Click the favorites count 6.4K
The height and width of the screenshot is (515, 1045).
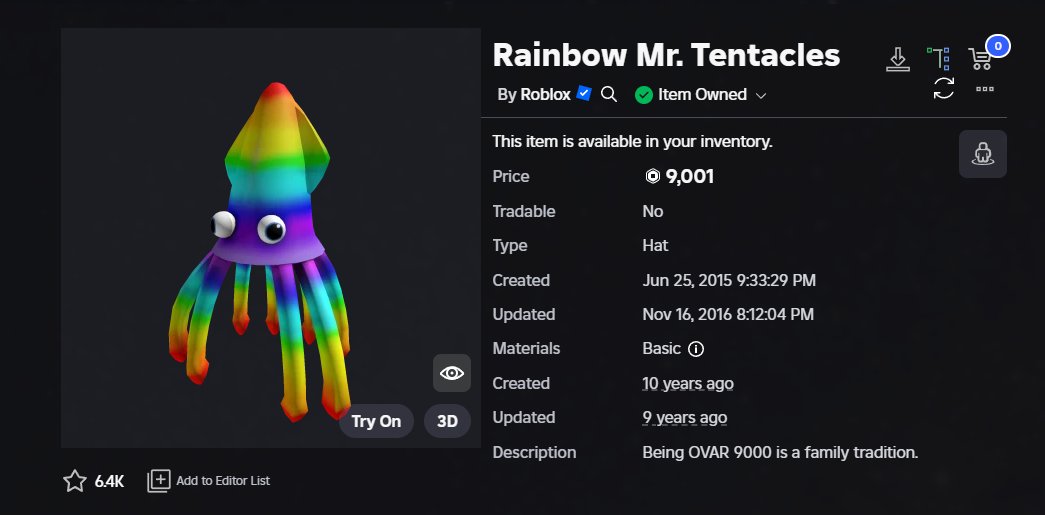pos(109,481)
